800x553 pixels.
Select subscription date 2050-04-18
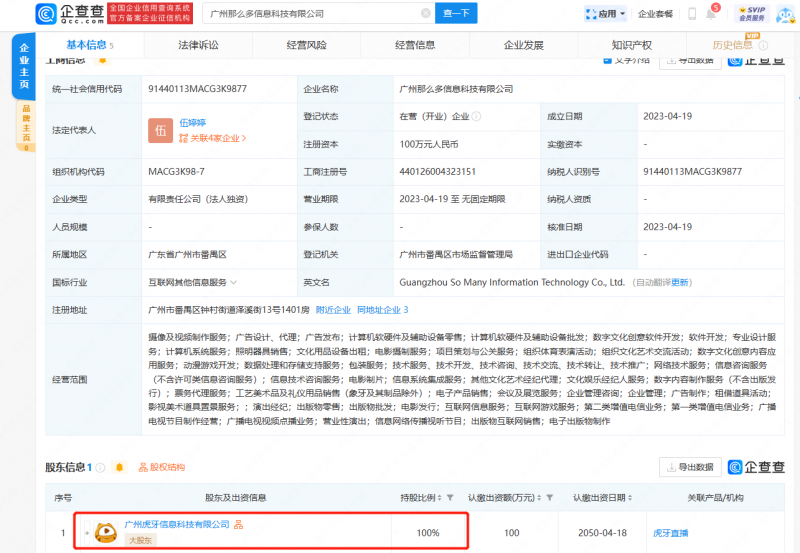pyautogui.click(x=602, y=533)
